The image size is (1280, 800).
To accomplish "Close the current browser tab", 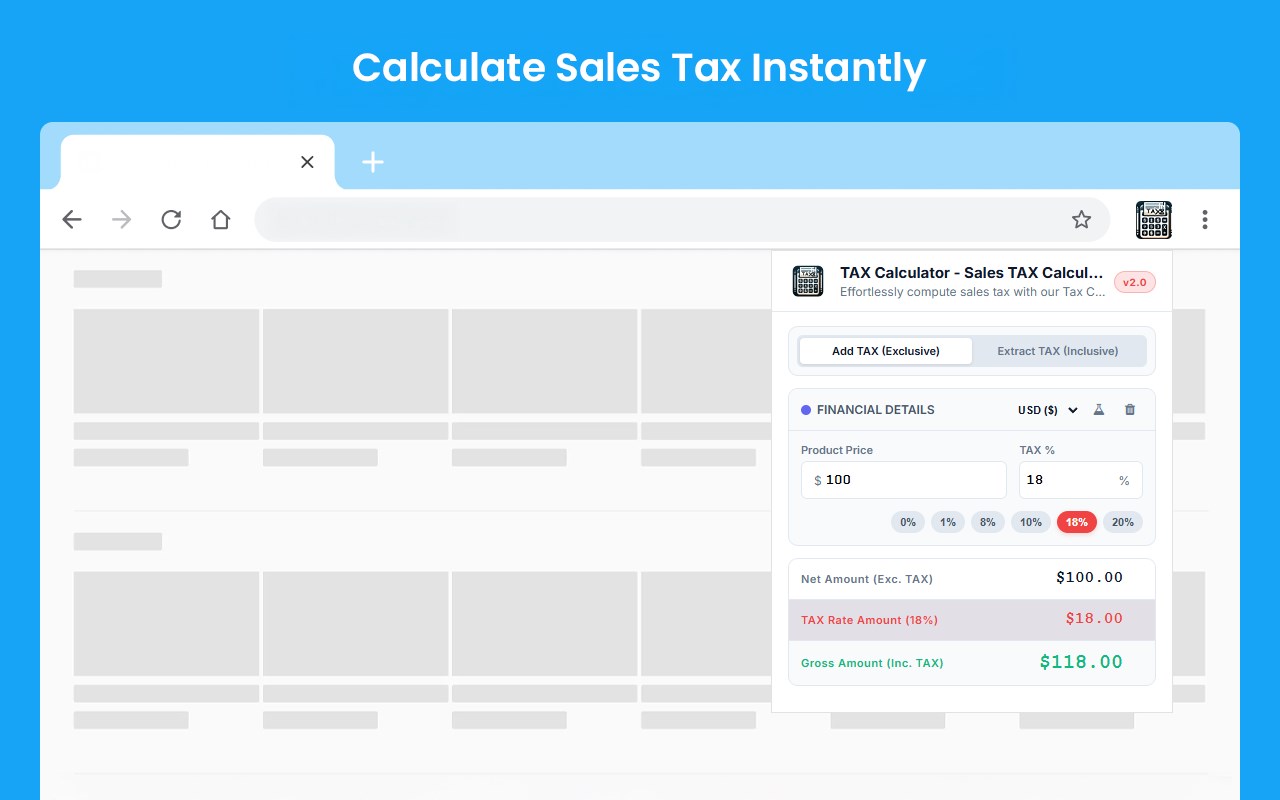I will tap(307, 162).
